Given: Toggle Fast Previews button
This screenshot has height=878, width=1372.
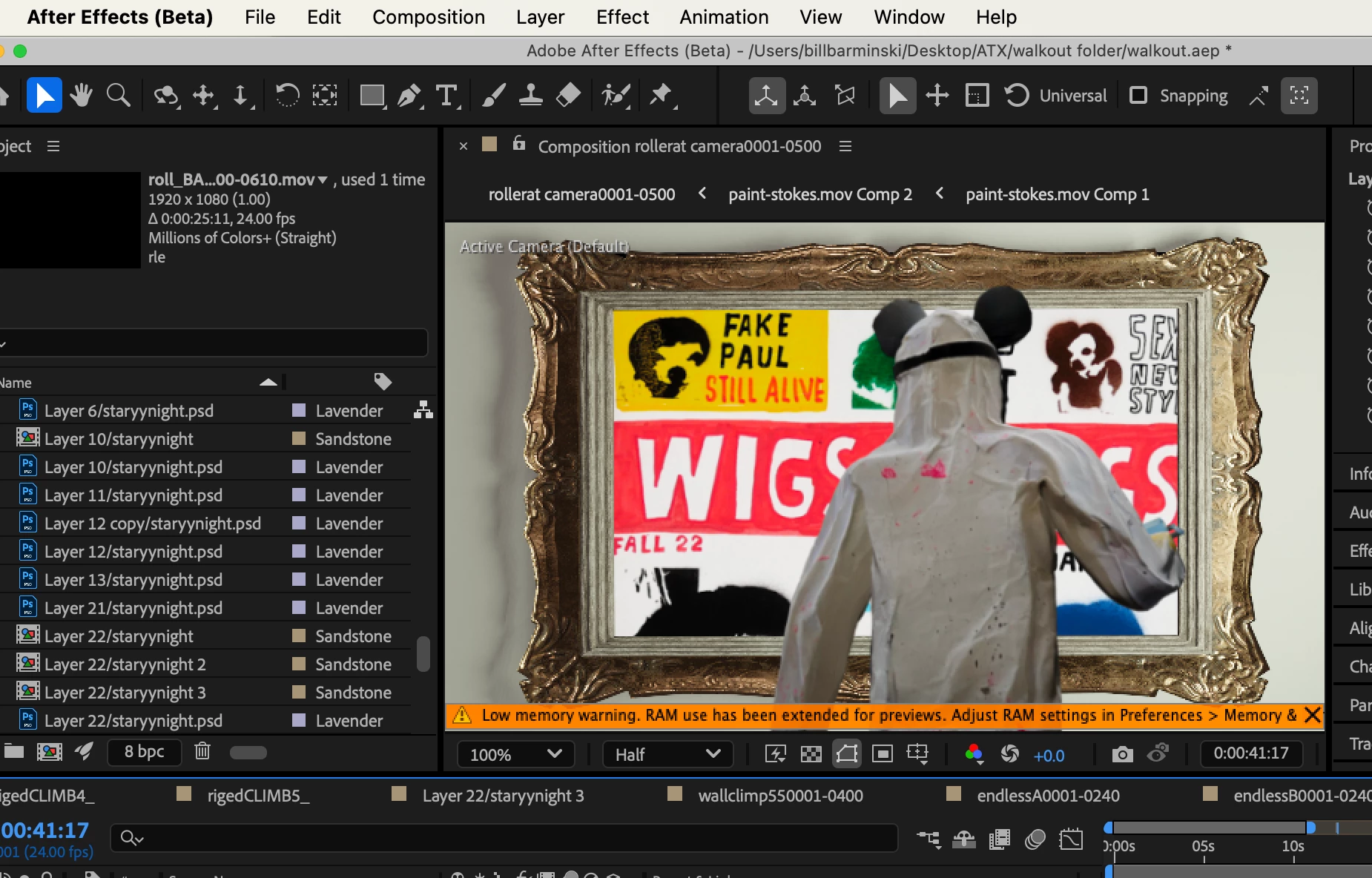Looking at the screenshot, I should click(776, 754).
